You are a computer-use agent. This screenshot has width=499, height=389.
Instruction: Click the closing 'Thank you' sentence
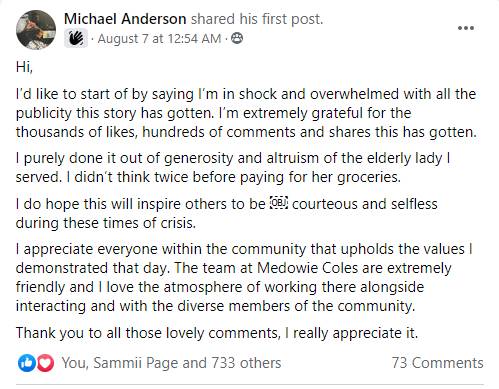pos(217,333)
